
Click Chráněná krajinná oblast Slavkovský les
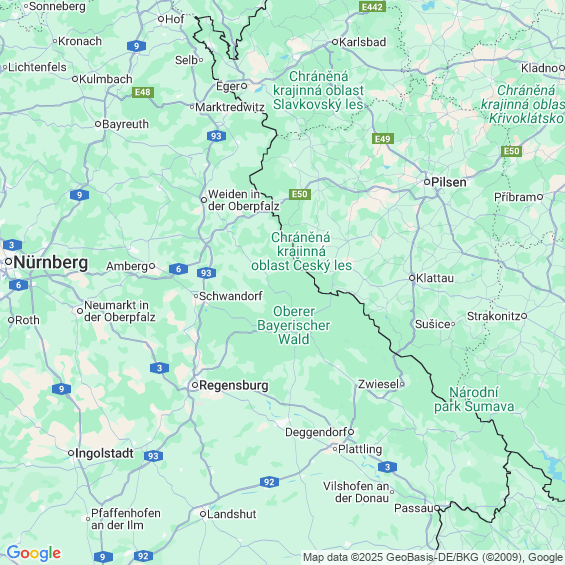coord(318,90)
